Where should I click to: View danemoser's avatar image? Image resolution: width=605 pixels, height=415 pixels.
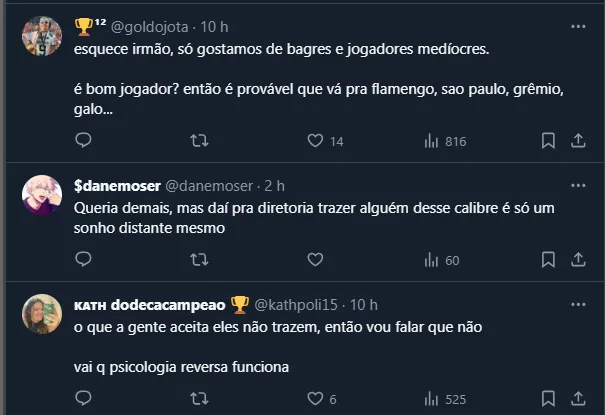click(x=41, y=196)
